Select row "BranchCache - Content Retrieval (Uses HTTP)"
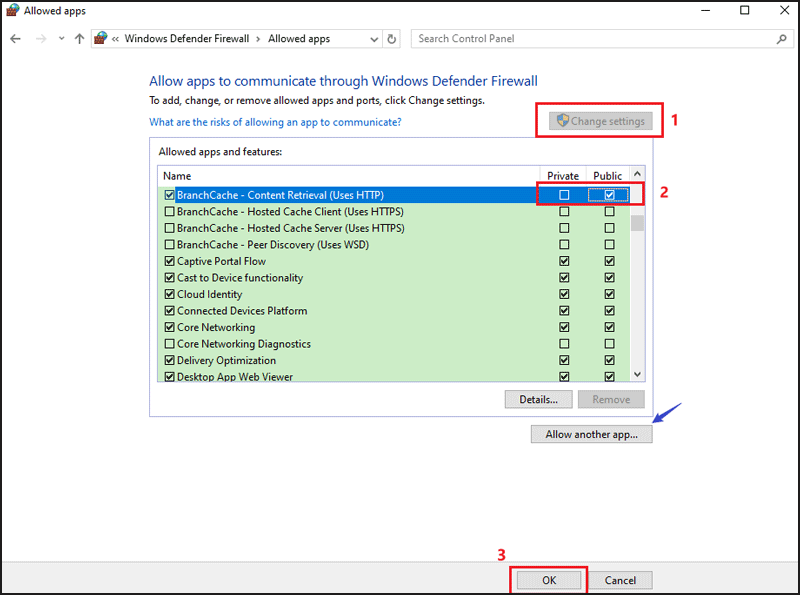The height and width of the screenshot is (595, 800). tap(394, 195)
